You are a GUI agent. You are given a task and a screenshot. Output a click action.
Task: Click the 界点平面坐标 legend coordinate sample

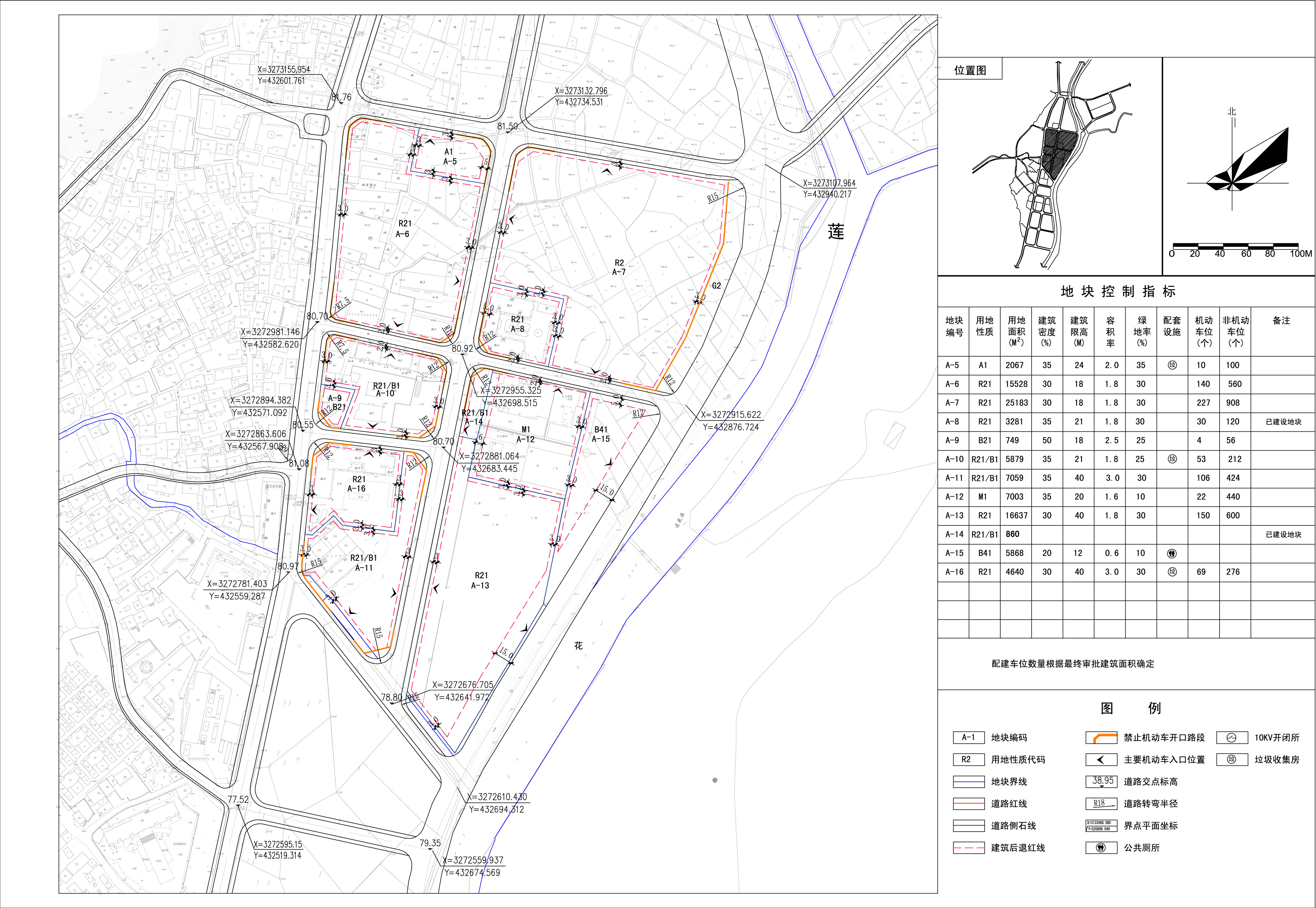click(x=1101, y=826)
